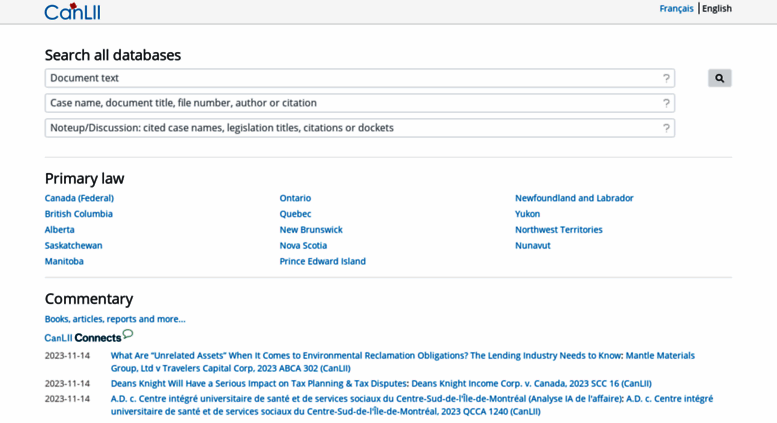Select the Nunavut link
This screenshot has width=777, height=423.
533,246
